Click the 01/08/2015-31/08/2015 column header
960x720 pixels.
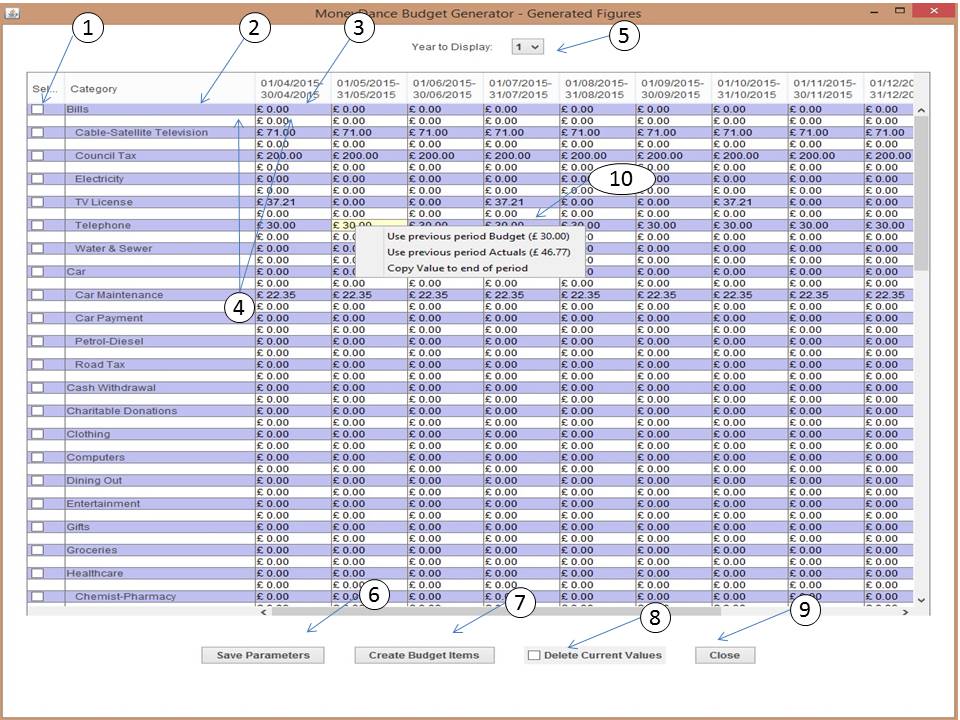click(x=597, y=89)
